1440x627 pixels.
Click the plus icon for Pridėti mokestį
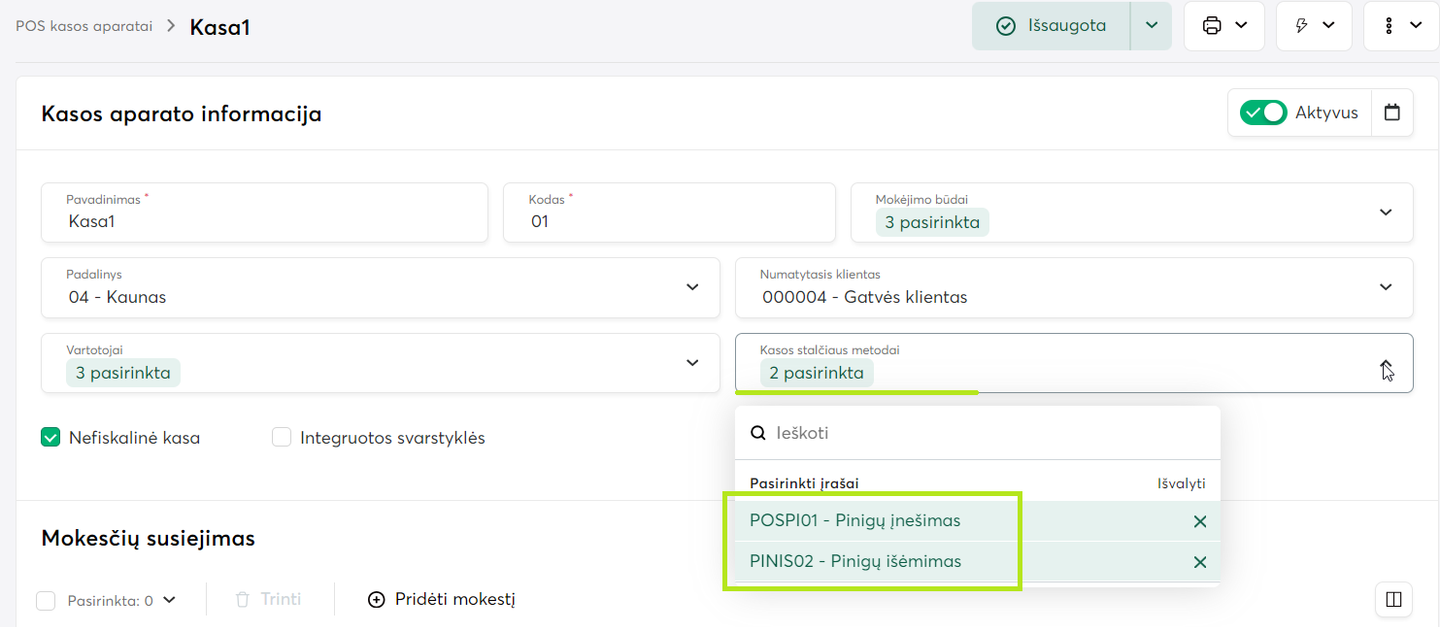(376, 600)
